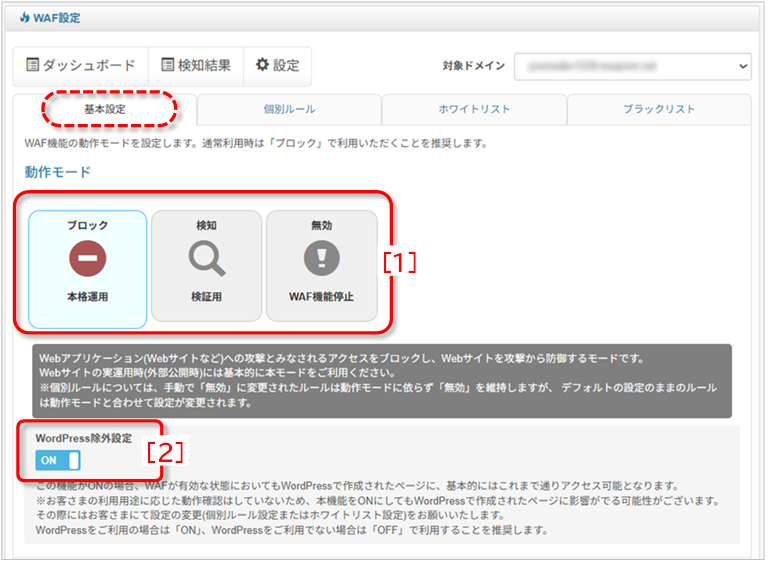Click the red ブロック minus icon
Screen dimensions: 768x563
point(88,258)
